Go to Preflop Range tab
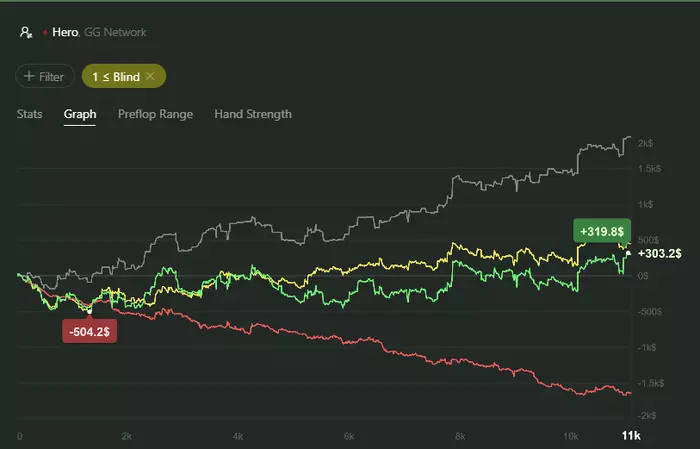This screenshot has width=700, height=449. [x=155, y=114]
